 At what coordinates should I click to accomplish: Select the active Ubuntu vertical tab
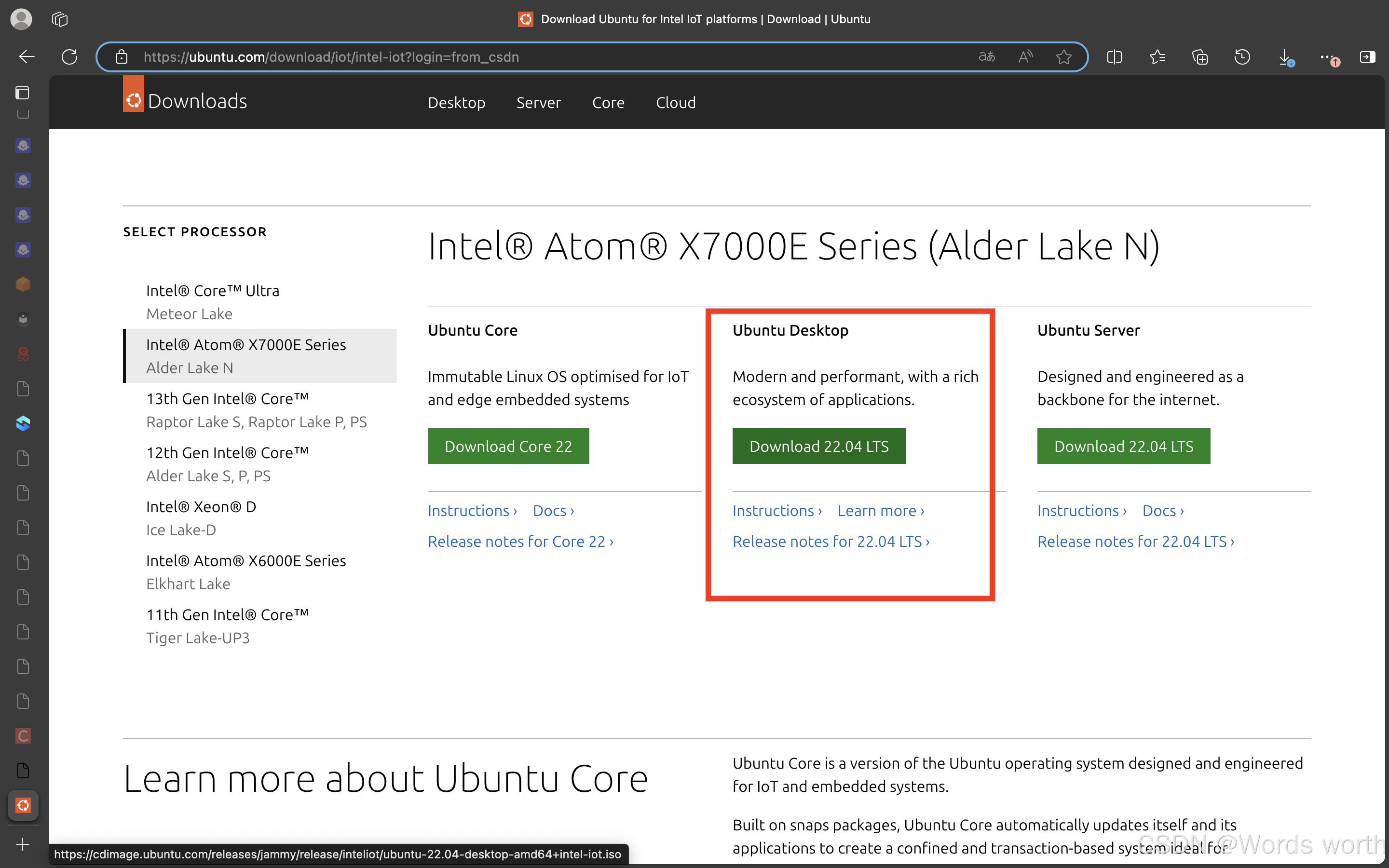pos(23,805)
